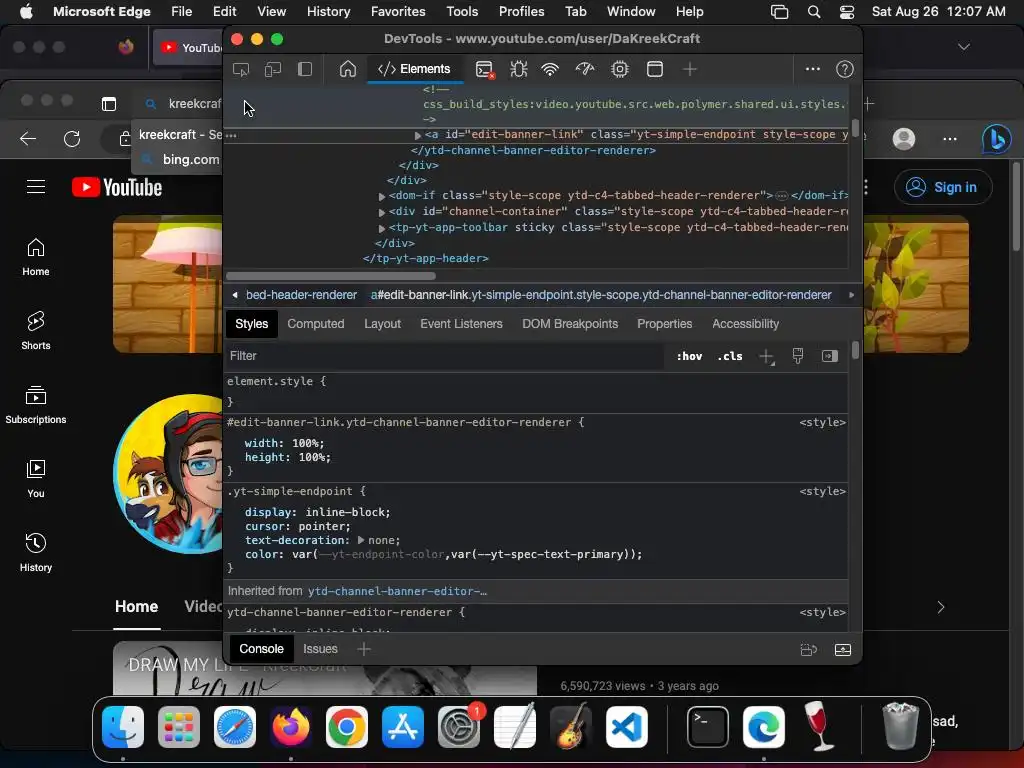Image resolution: width=1024 pixels, height=768 pixels.
Task: Expand the text-decoration none shorthand triangle
Action: (360, 541)
